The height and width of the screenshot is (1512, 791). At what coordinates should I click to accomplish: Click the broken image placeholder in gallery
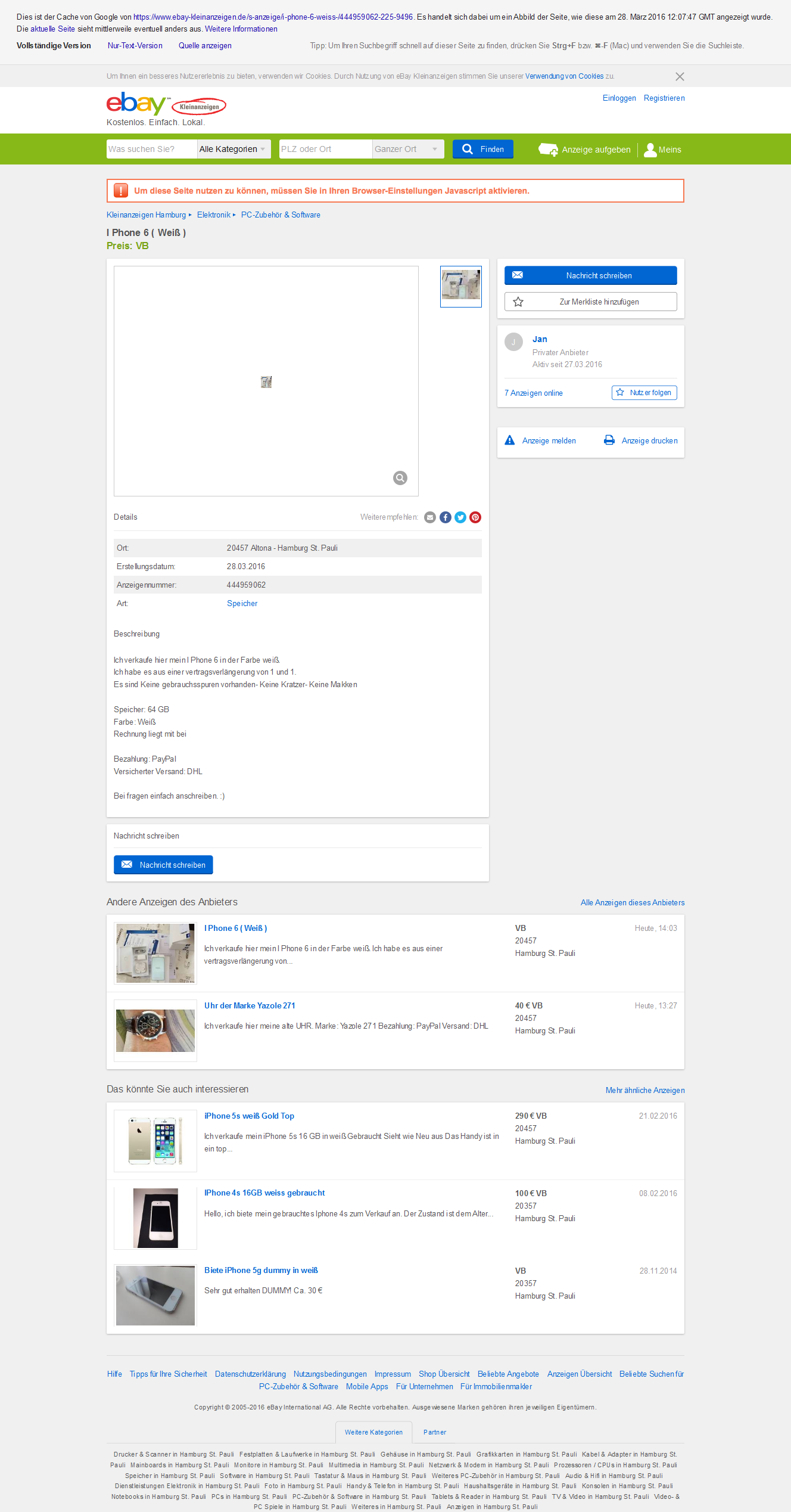pyautogui.click(x=266, y=382)
